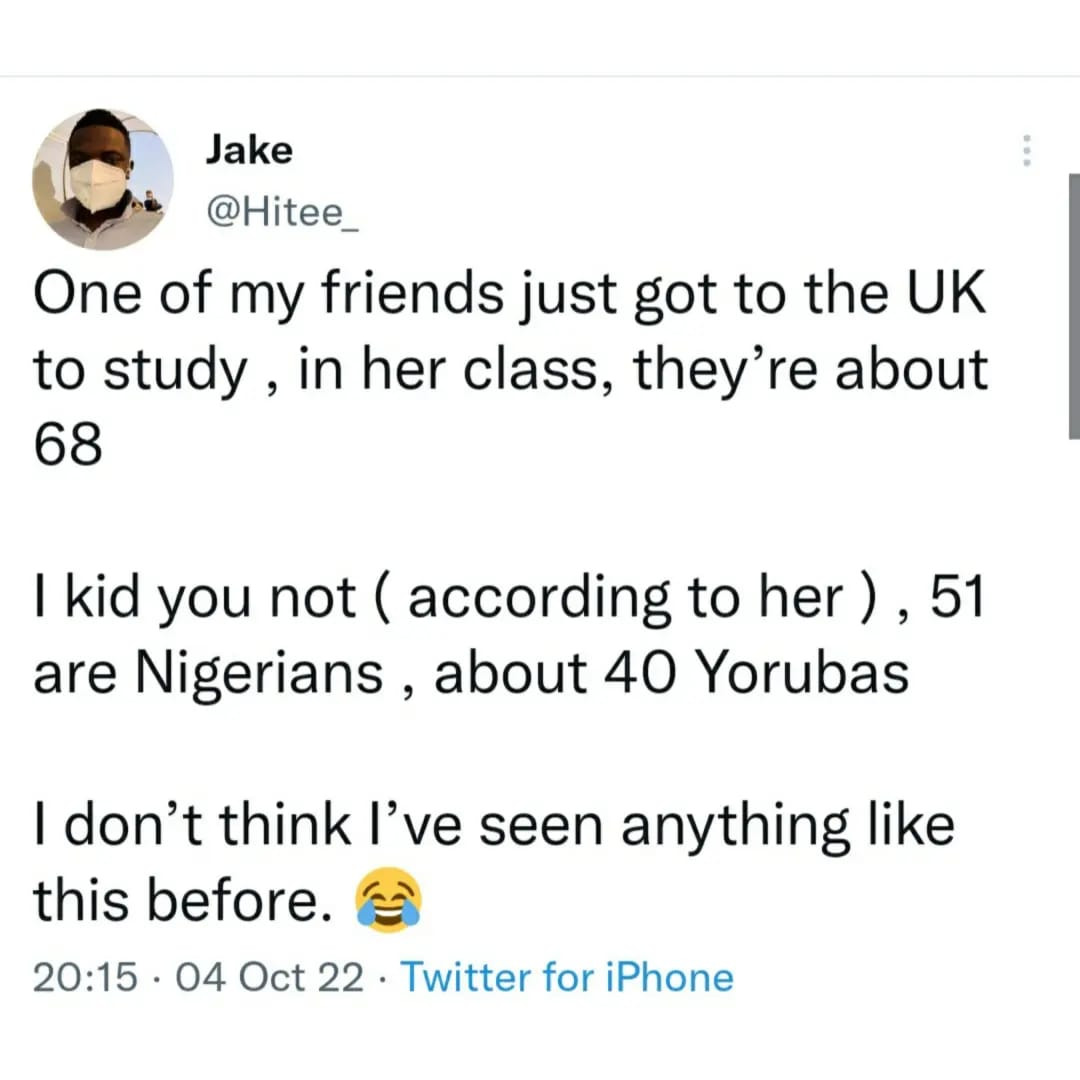Open the @Hitee_ handle profile
This screenshot has width=1080, height=1080.
pos(282,212)
